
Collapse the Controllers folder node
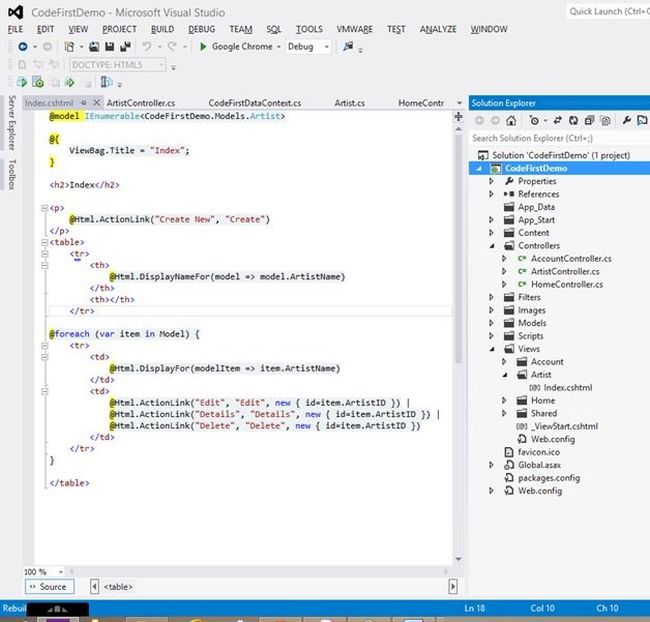[491, 245]
